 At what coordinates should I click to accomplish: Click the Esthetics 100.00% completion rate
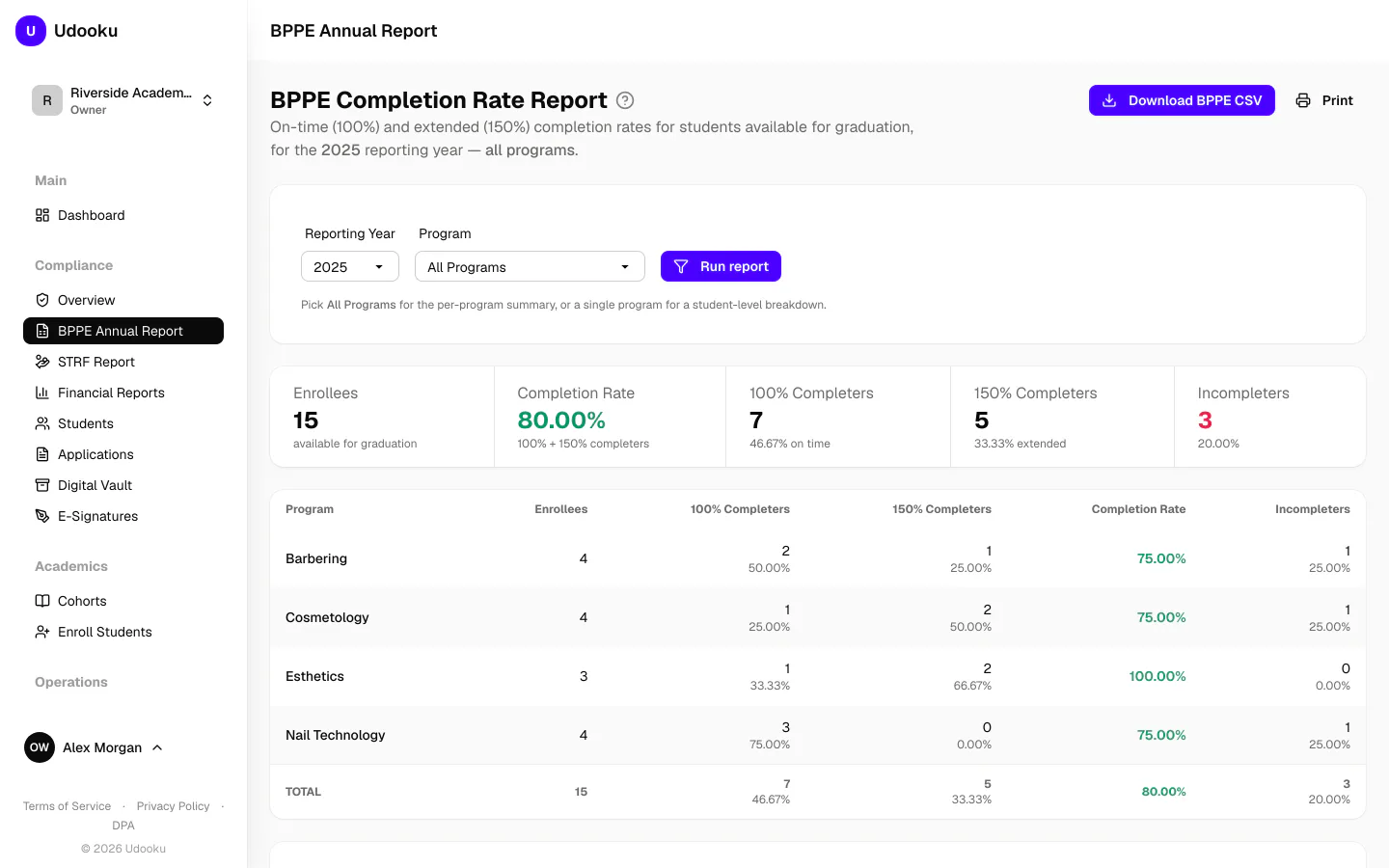(1157, 676)
